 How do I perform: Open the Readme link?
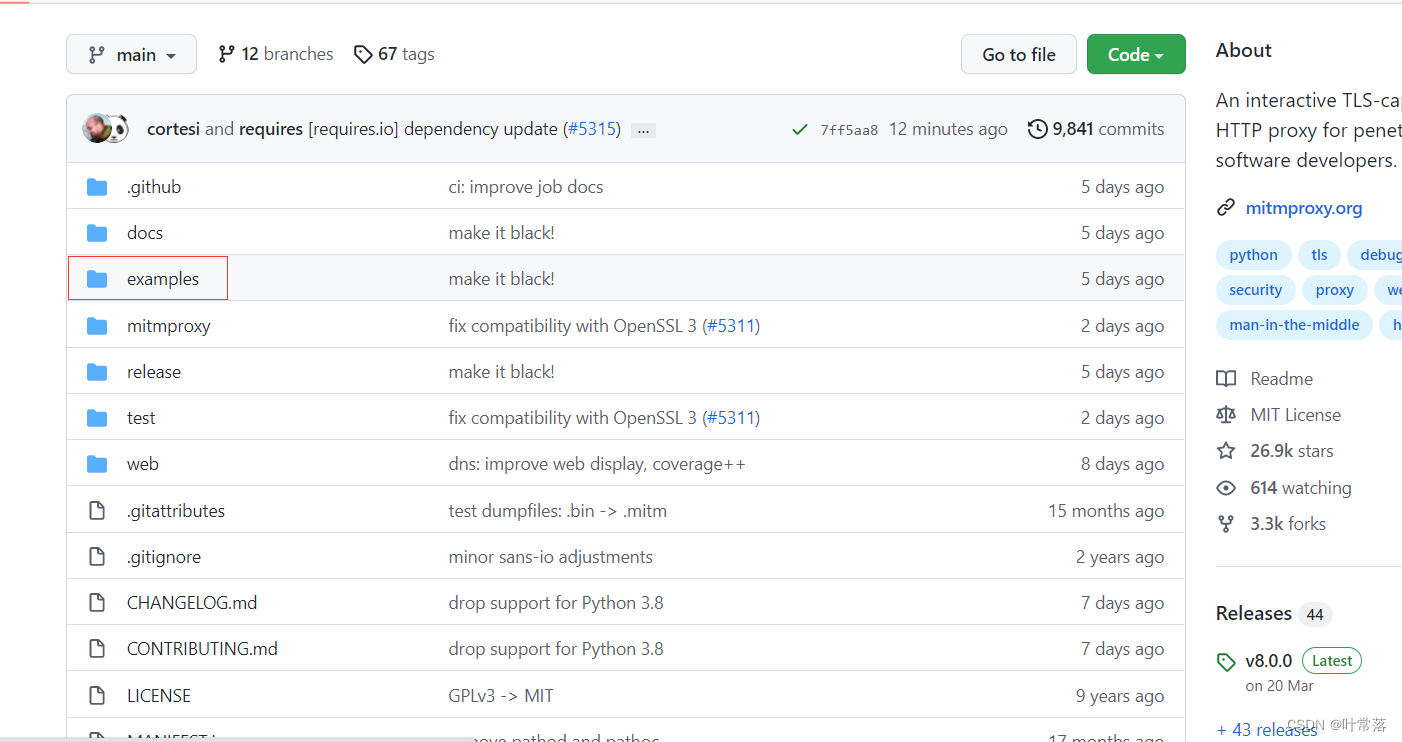[x=1282, y=379]
